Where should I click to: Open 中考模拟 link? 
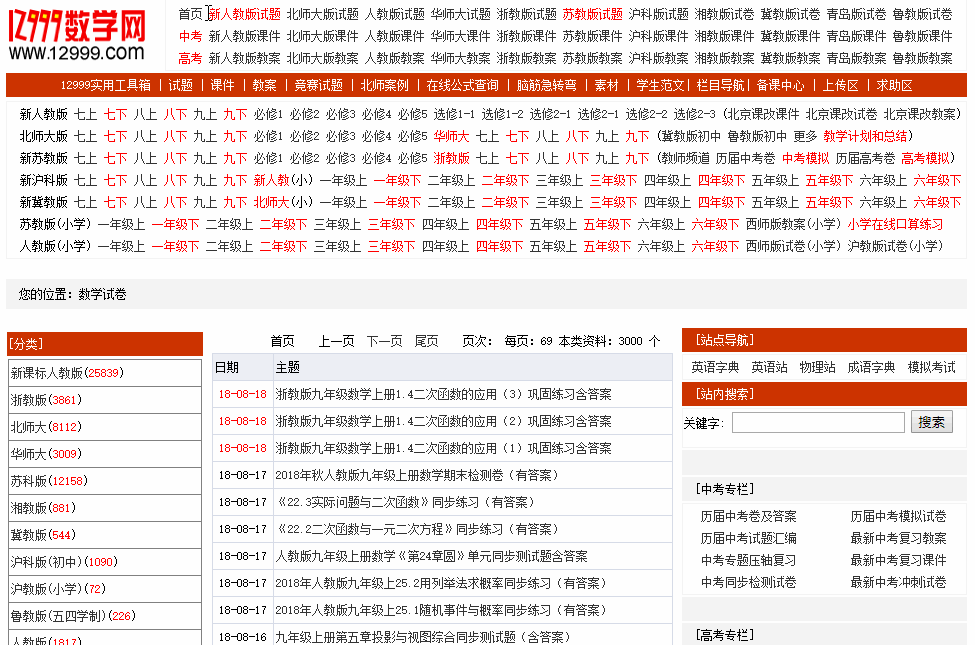coord(805,159)
